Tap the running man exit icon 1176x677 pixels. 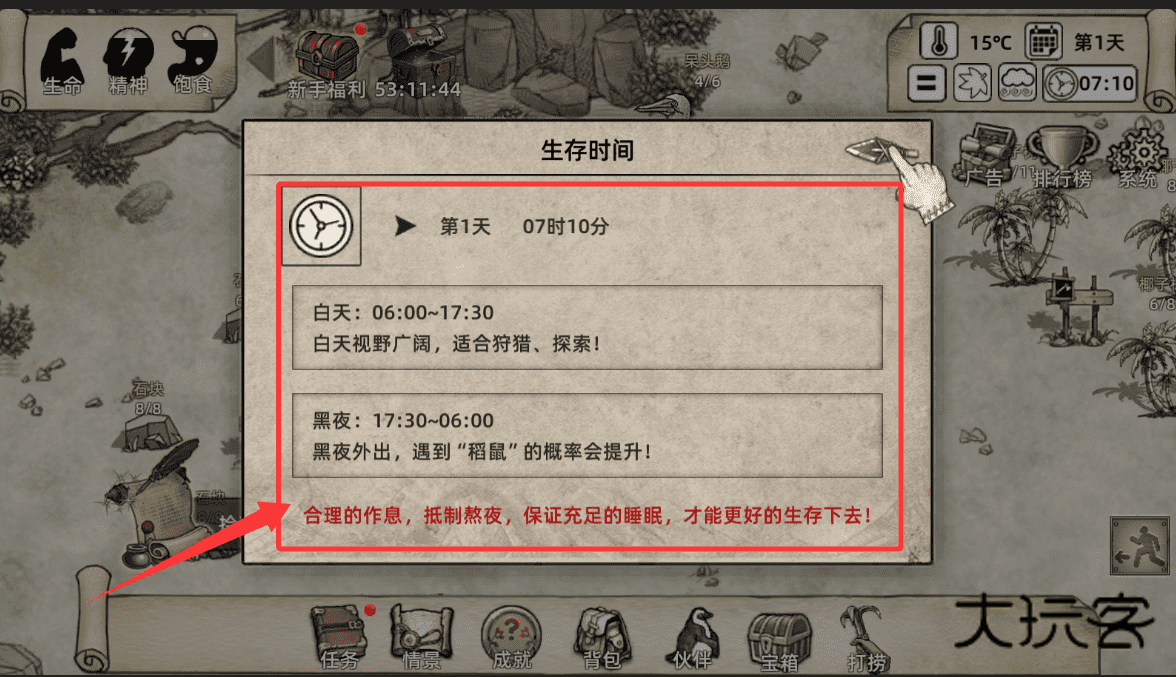pos(1139,546)
